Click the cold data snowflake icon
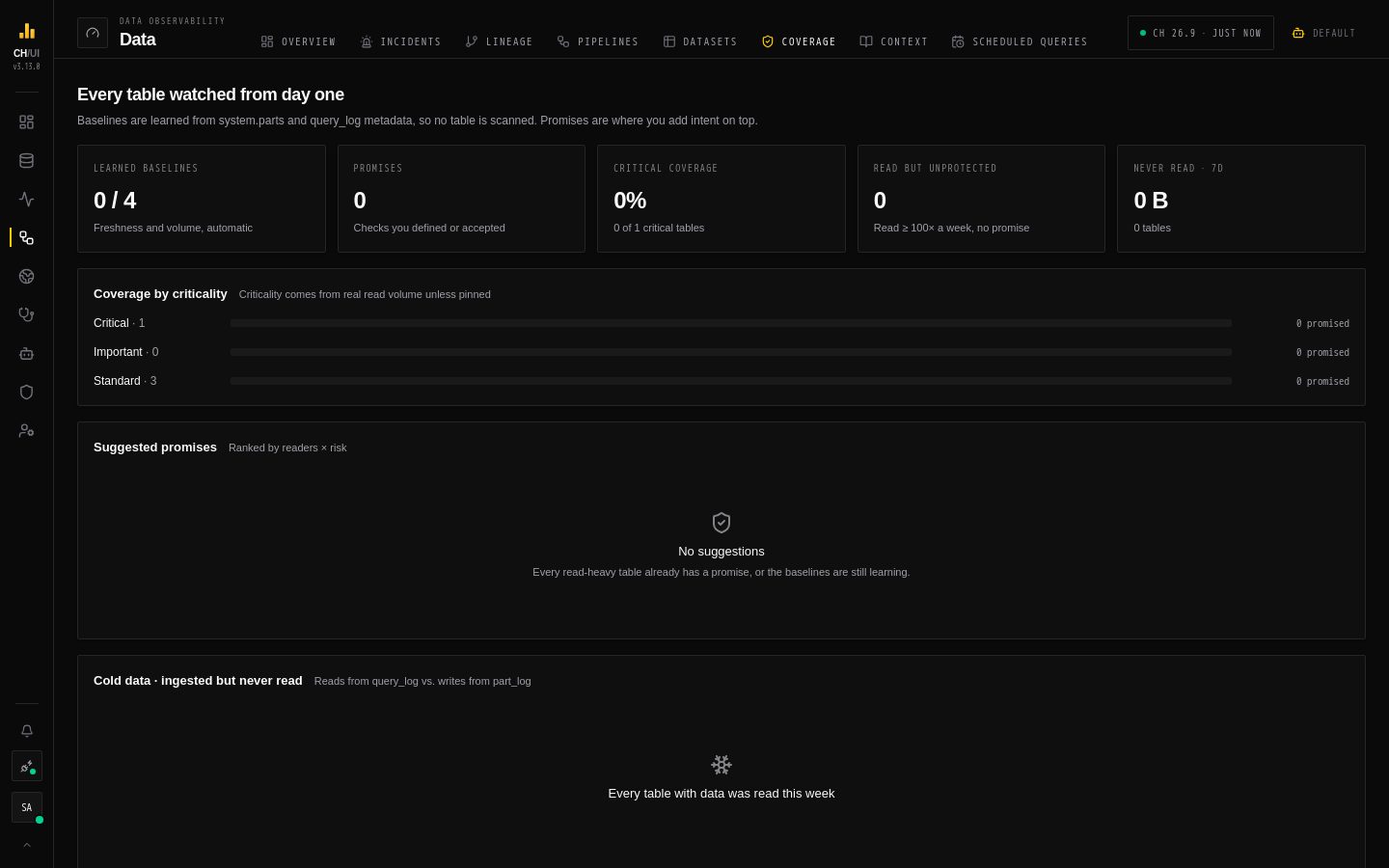Image resolution: width=1389 pixels, height=868 pixels. (x=722, y=765)
